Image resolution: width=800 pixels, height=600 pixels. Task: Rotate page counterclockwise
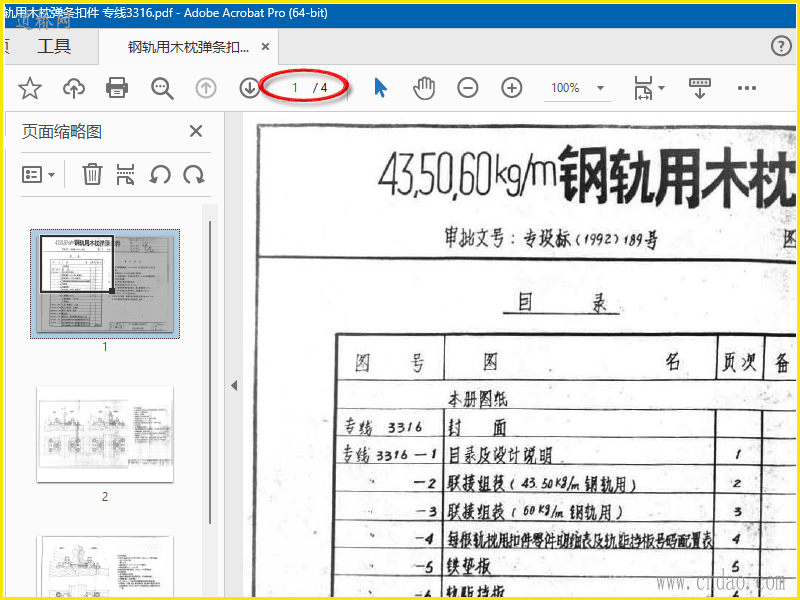point(160,175)
